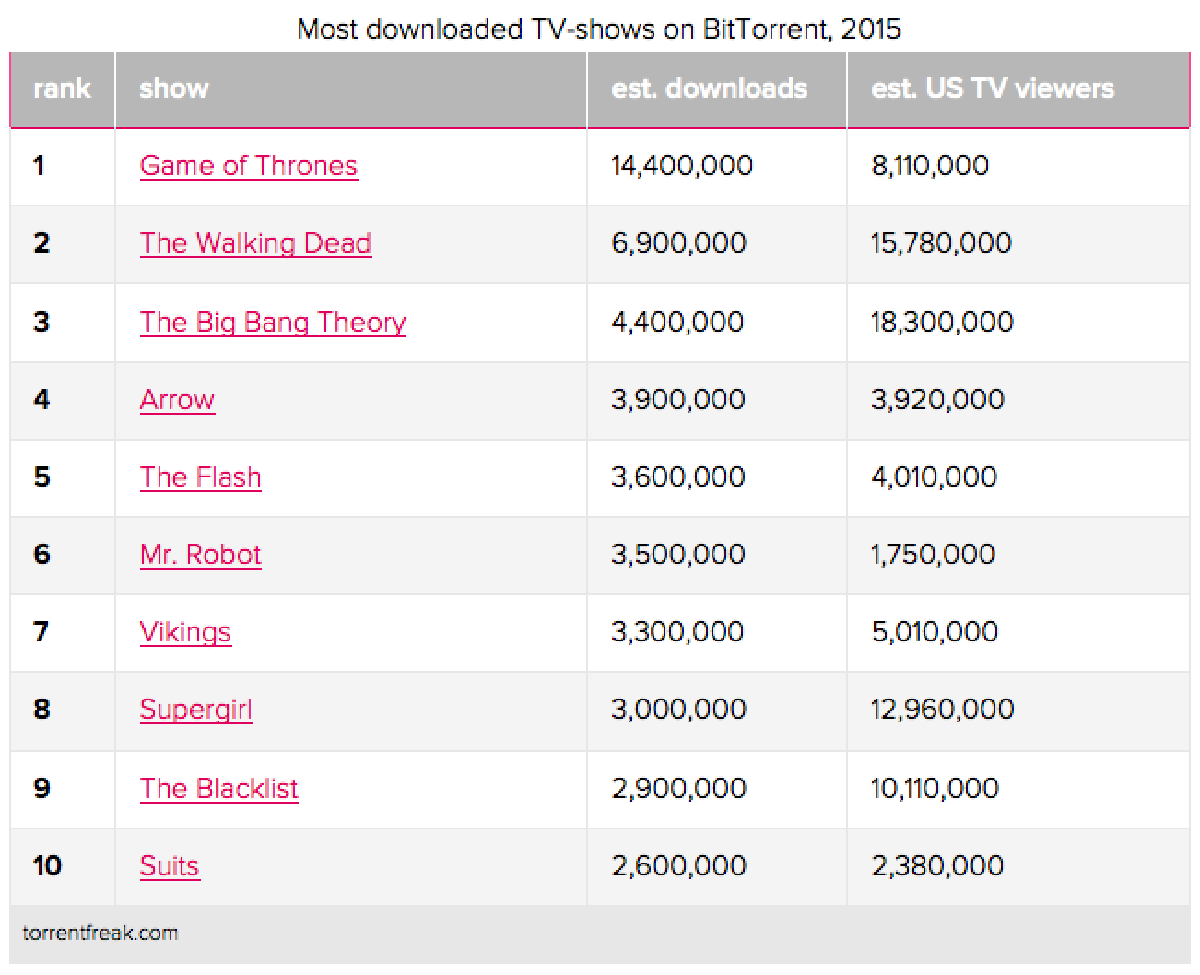1200x975 pixels.
Task: Select Suits downloads cell 2,600,000
Action: click(679, 866)
